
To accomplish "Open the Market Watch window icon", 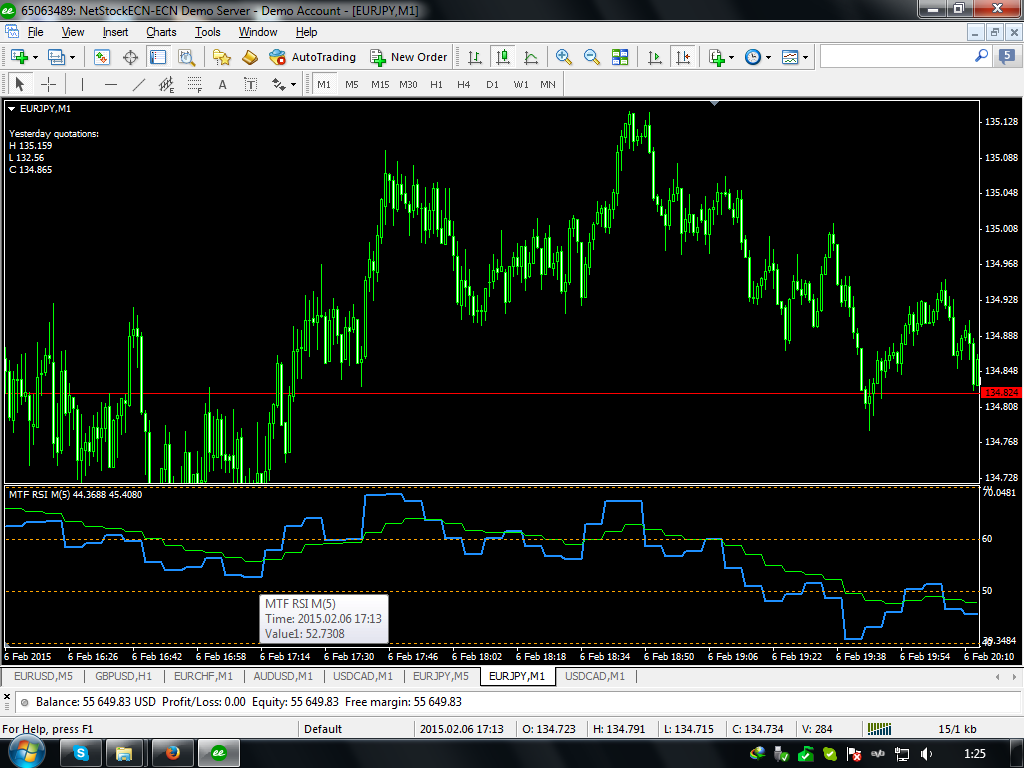I will tap(102, 57).
